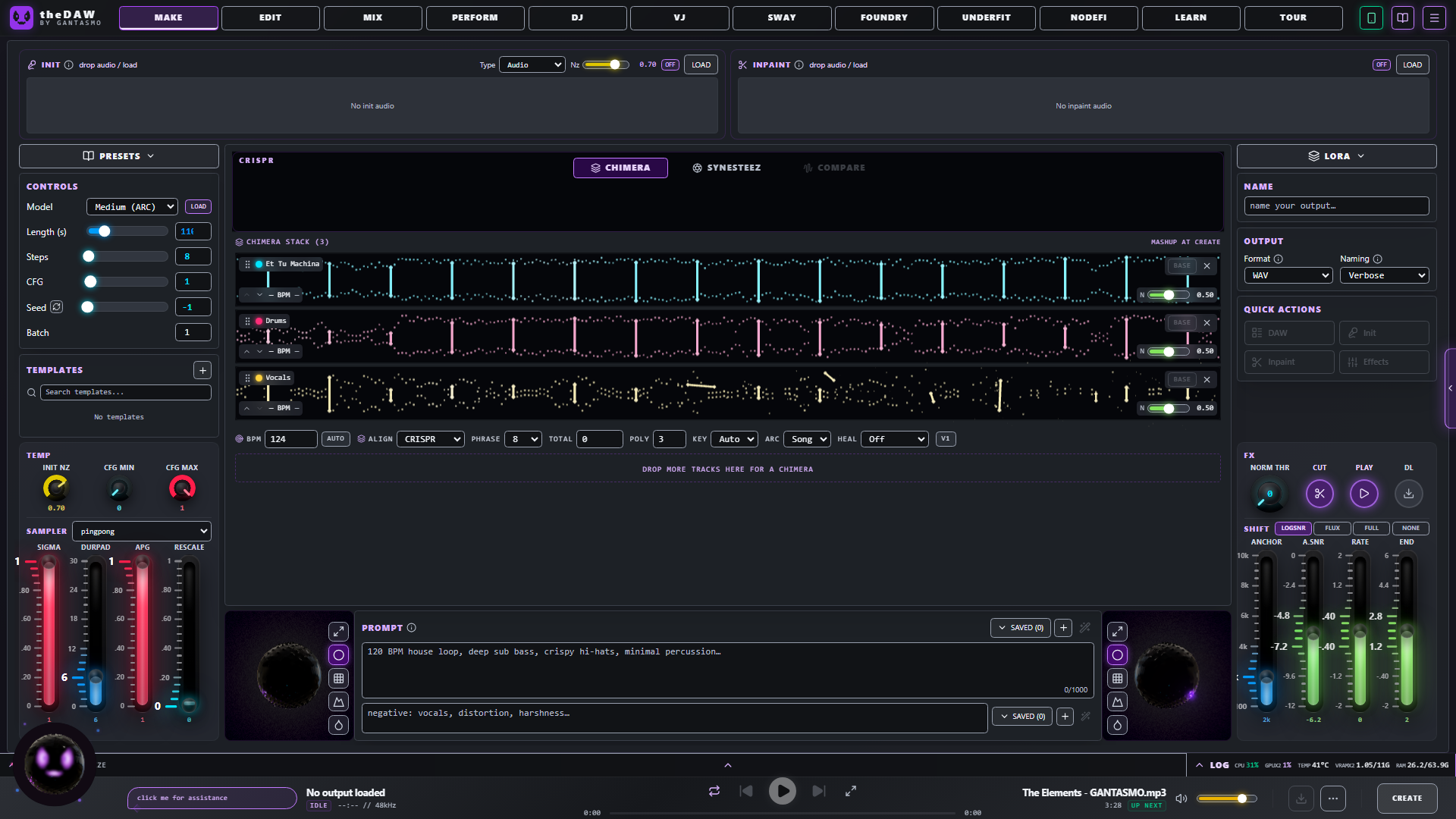Expand the PRESETS dropdown
This screenshot has width=1456, height=819.
click(x=119, y=156)
